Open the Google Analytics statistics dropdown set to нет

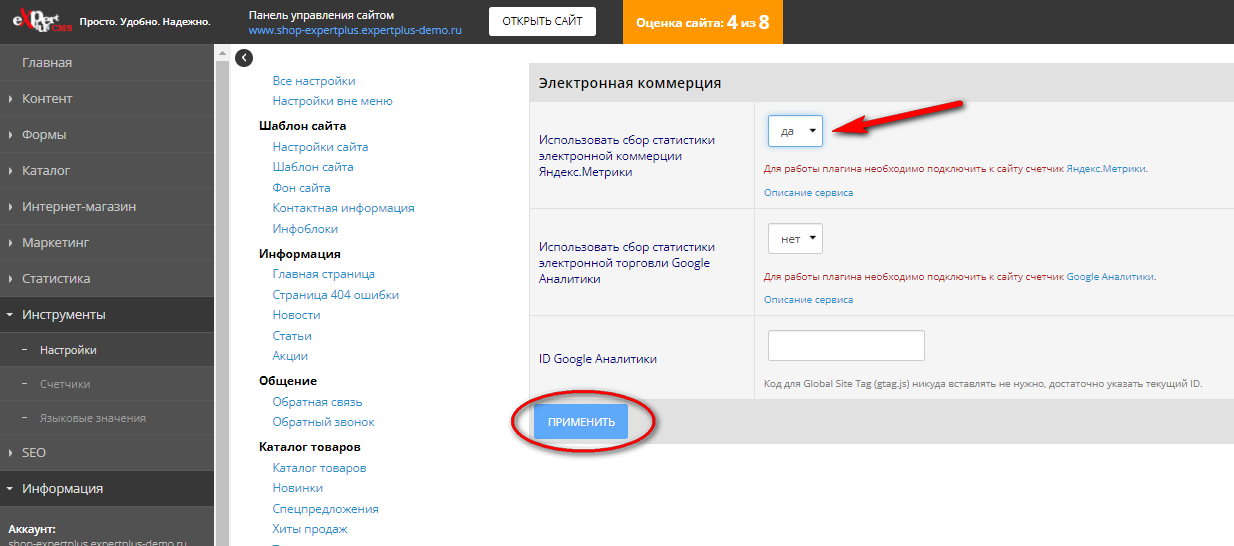tap(795, 239)
